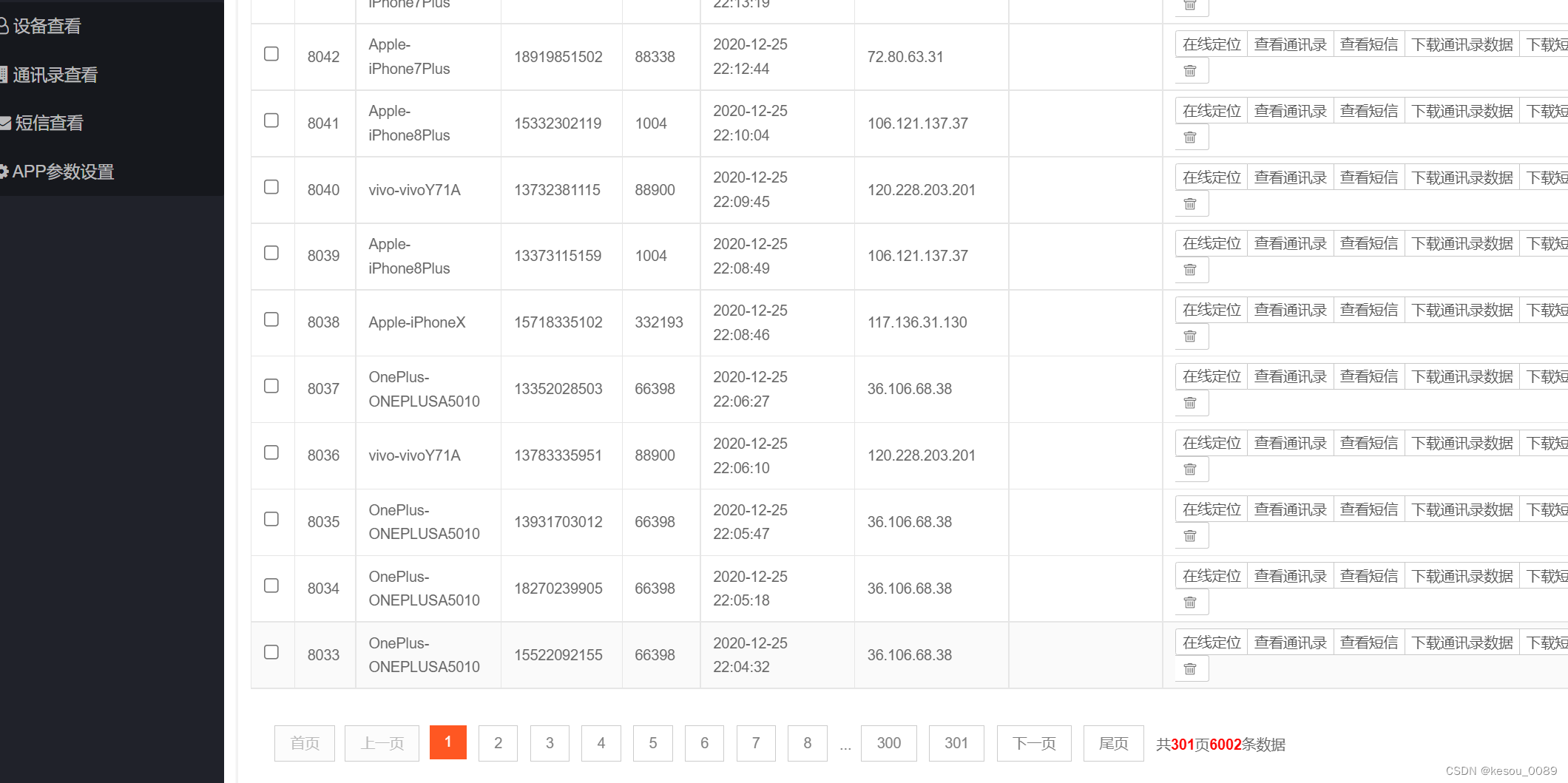The image size is (1568, 783).
Task: Delete row 8040 using the trash icon
Action: coord(1191,204)
